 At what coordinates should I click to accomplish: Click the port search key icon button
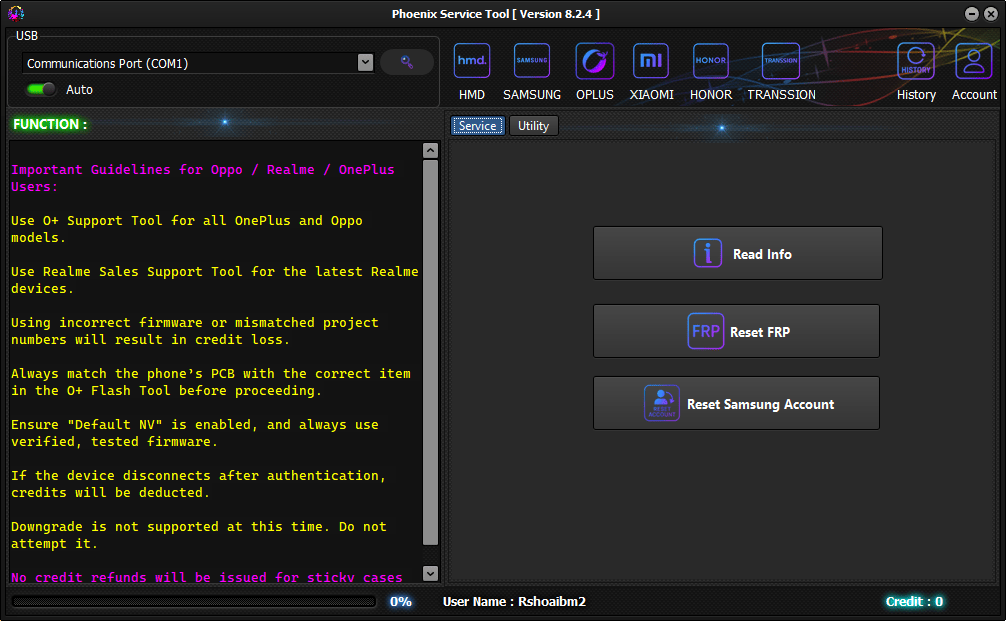pos(407,62)
